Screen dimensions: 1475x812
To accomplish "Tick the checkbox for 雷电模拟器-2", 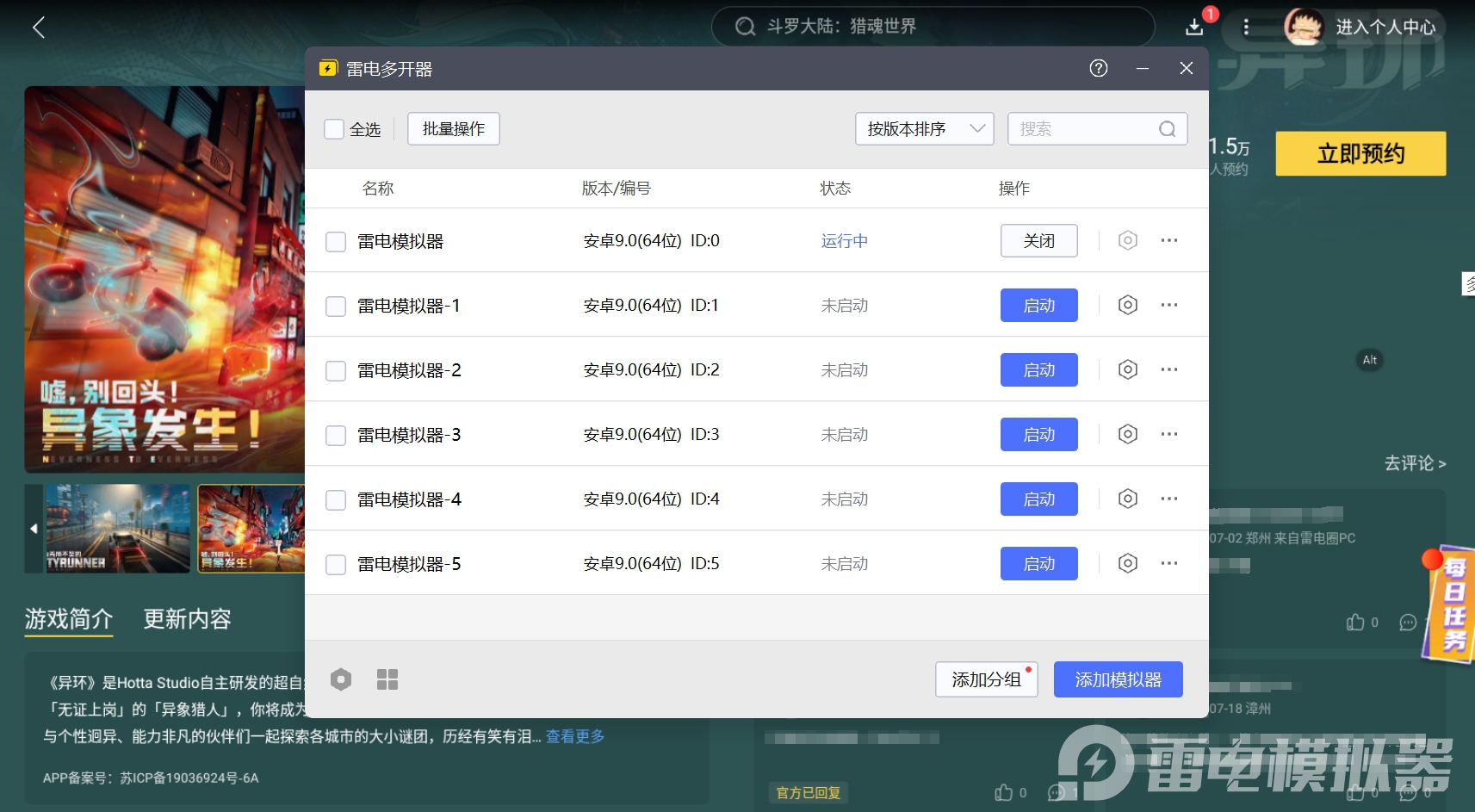I will coord(336,370).
